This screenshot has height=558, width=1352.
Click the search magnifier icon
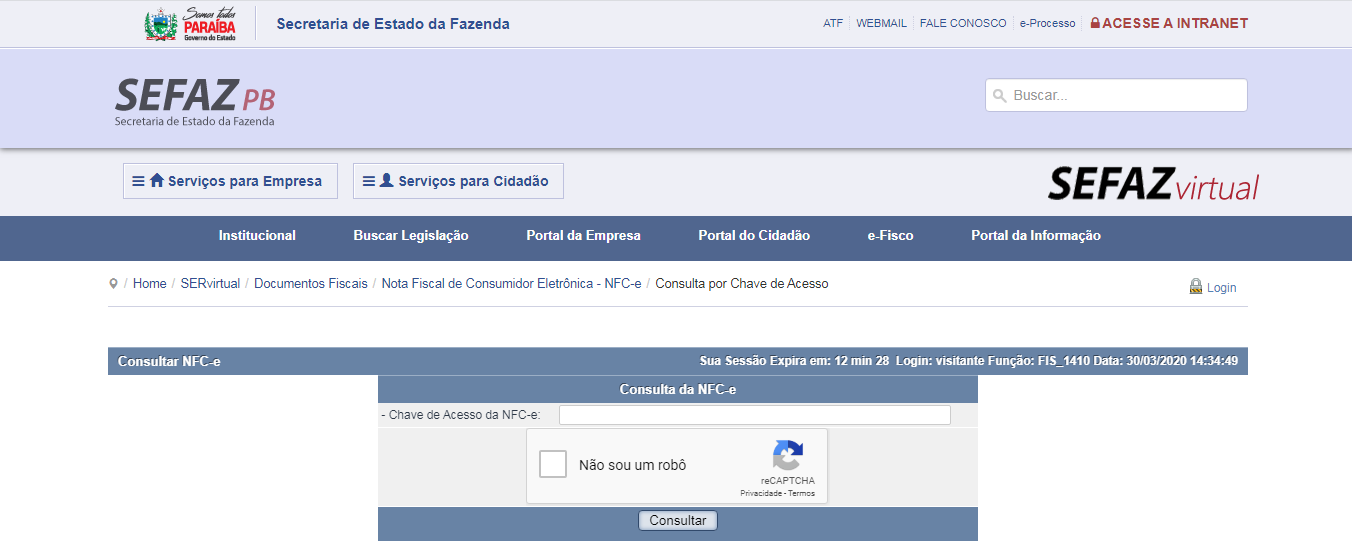click(x=999, y=96)
